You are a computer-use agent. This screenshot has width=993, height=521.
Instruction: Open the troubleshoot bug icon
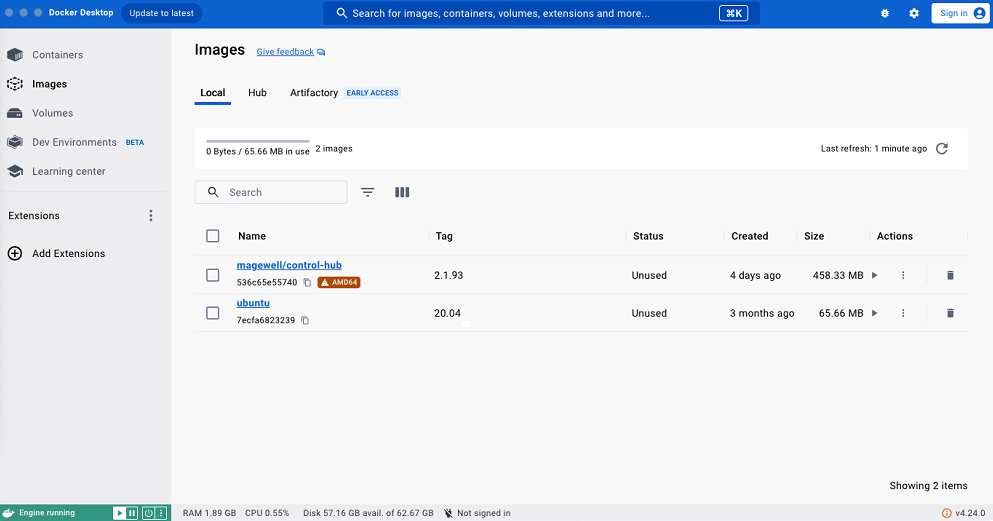click(884, 13)
